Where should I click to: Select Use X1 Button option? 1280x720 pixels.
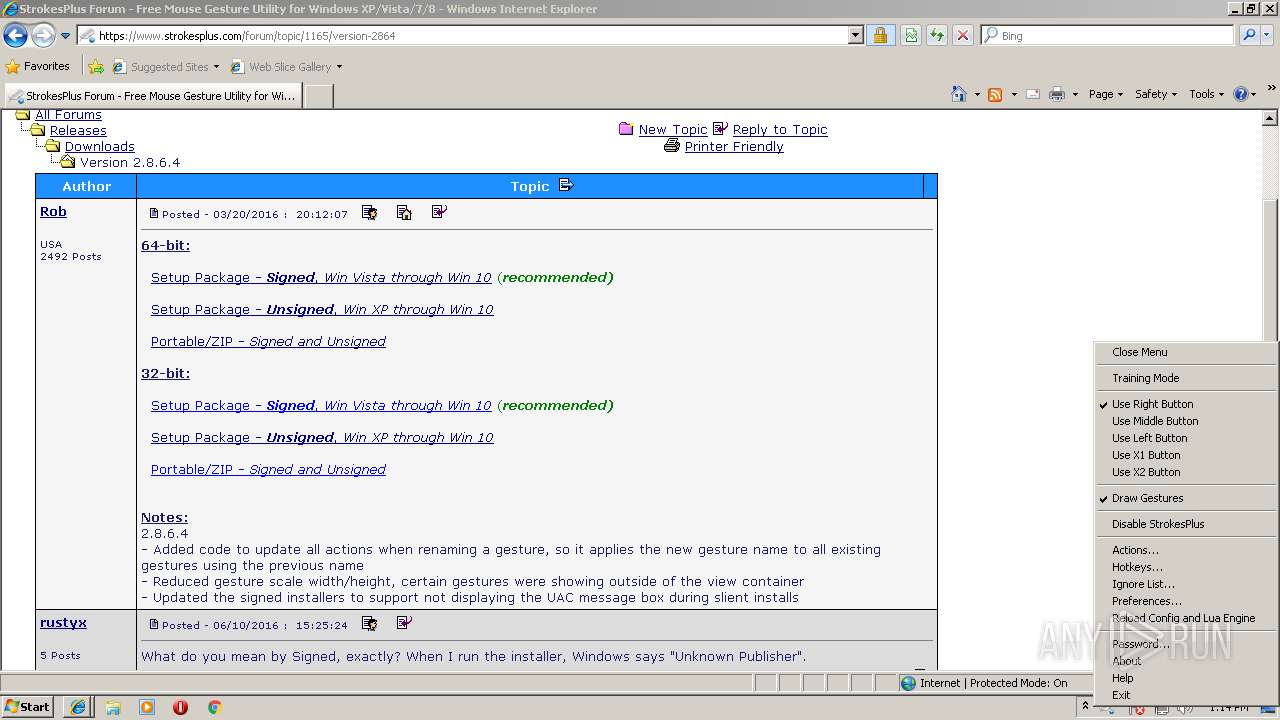[1186, 455]
